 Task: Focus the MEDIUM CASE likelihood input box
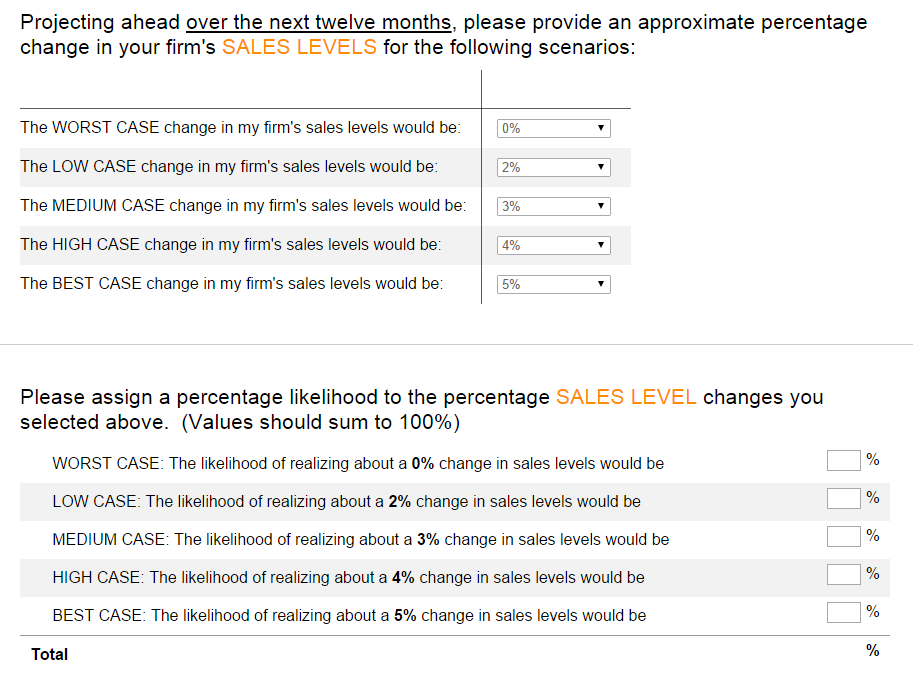(843, 536)
